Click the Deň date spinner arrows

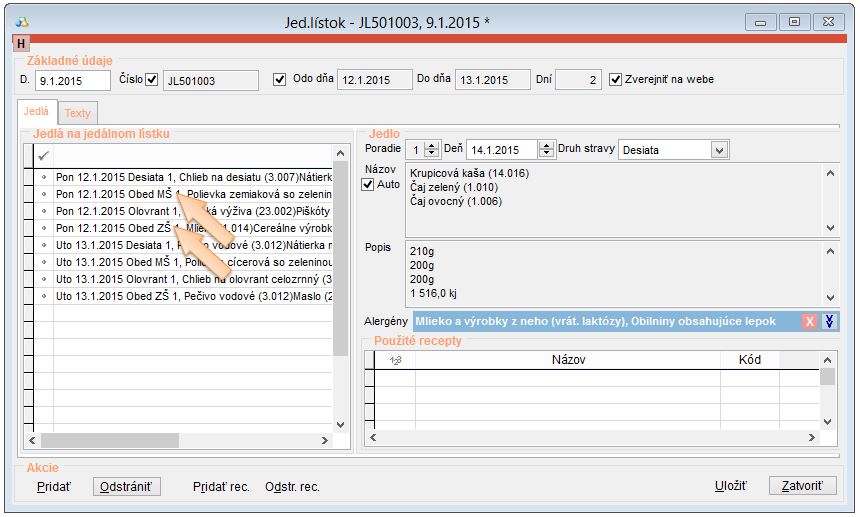coord(544,150)
